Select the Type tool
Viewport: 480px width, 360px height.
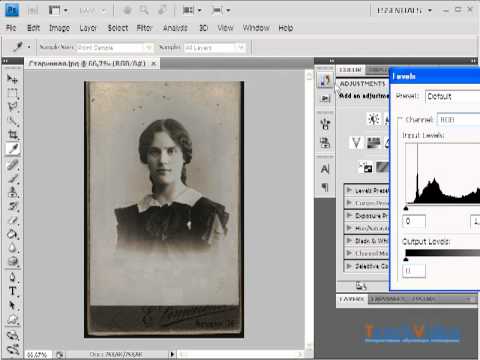coord(12,291)
